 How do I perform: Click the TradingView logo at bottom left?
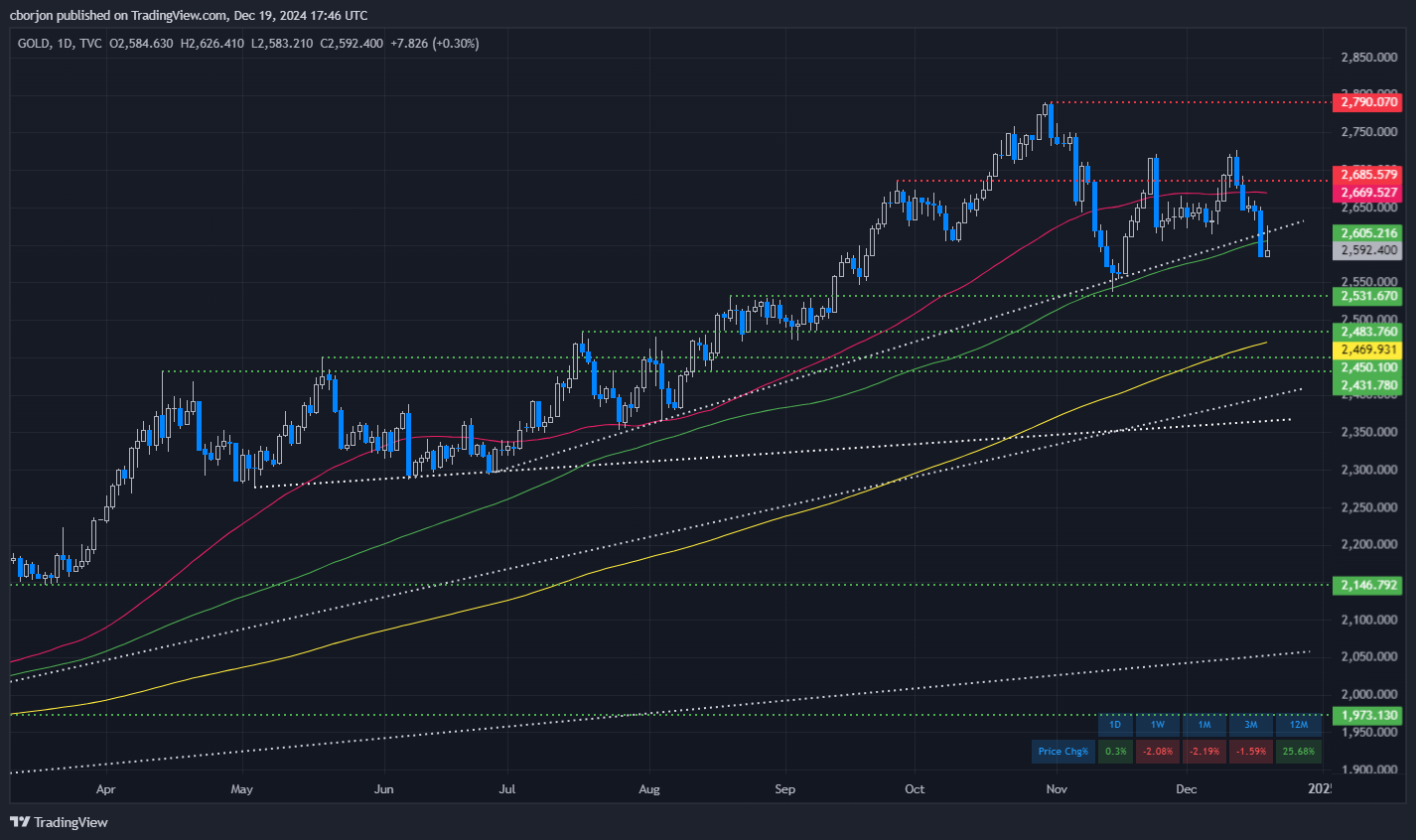[59, 822]
